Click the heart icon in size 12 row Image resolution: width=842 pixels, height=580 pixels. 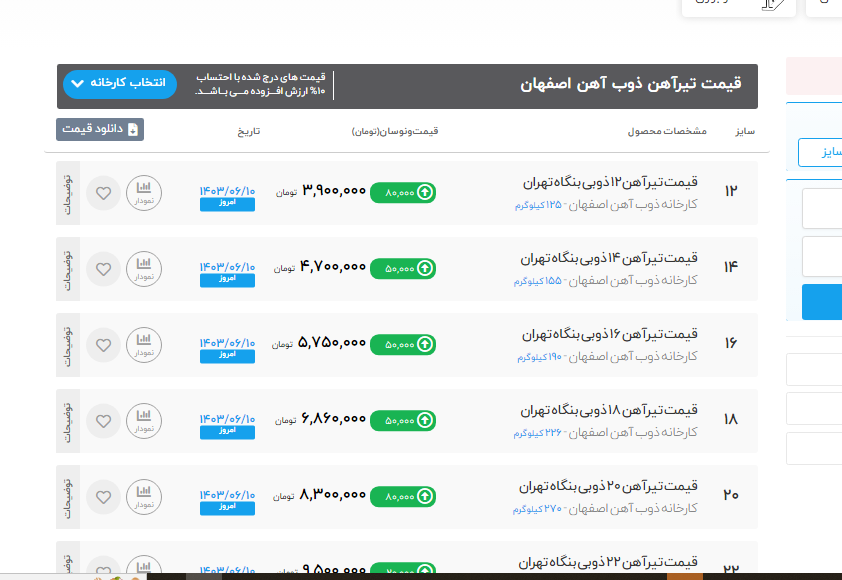[x=103, y=193]
